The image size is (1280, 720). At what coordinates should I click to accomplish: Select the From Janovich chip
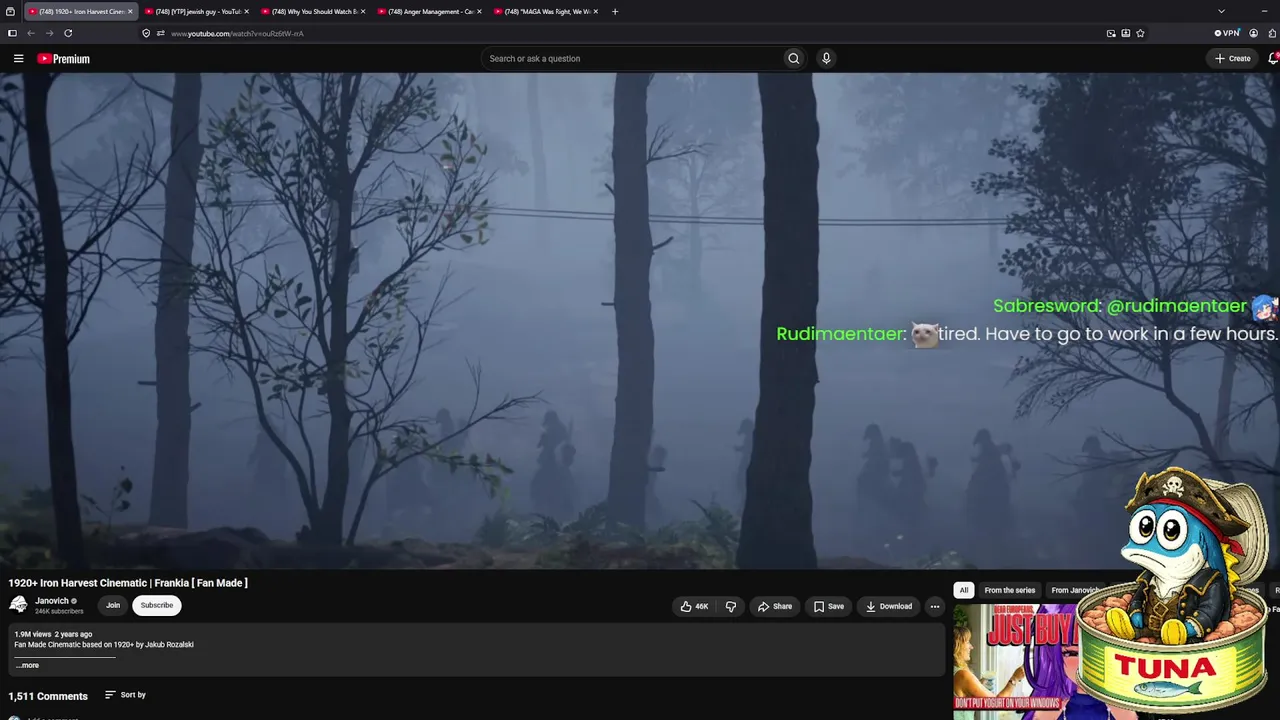pos(1075,590)
